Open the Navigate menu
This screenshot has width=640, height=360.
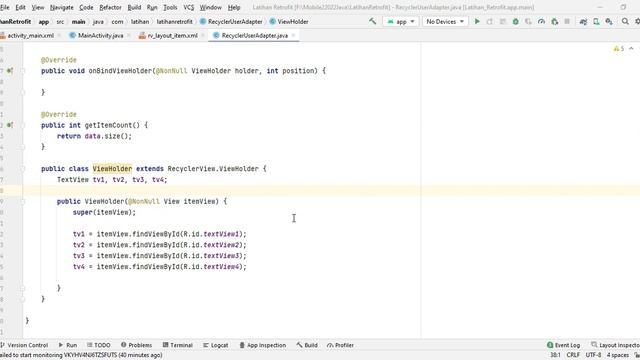click(61, 7)
